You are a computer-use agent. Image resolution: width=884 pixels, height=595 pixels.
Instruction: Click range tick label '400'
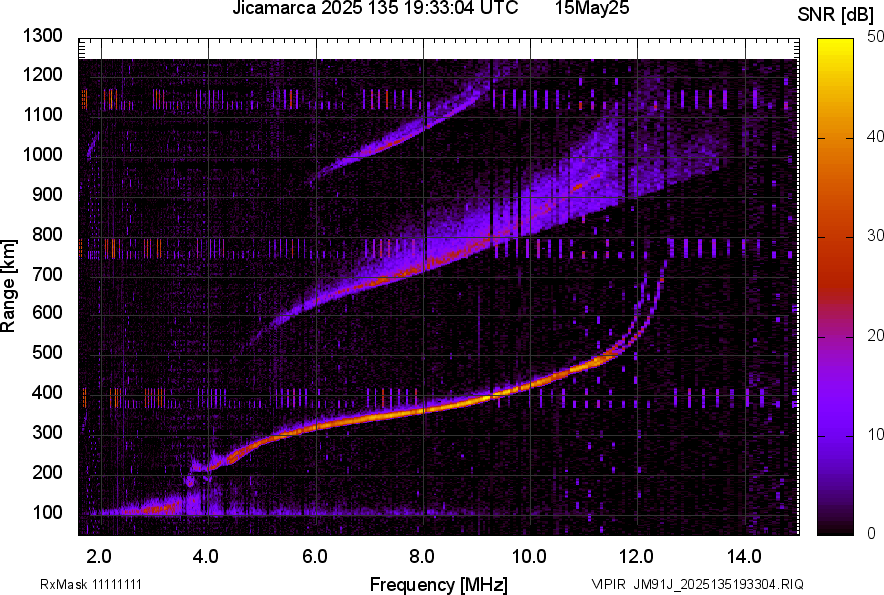[47, 392]
